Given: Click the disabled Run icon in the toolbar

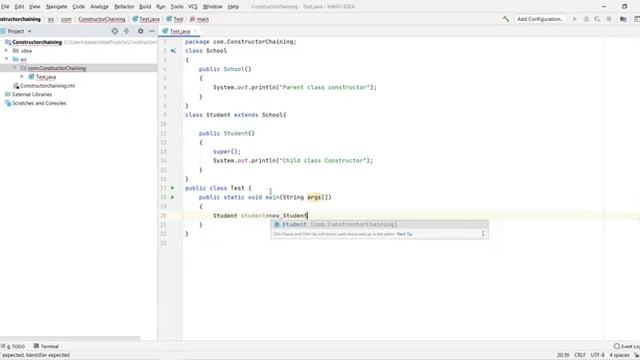Looking at the screenshot, I should [x=575, y=19].
